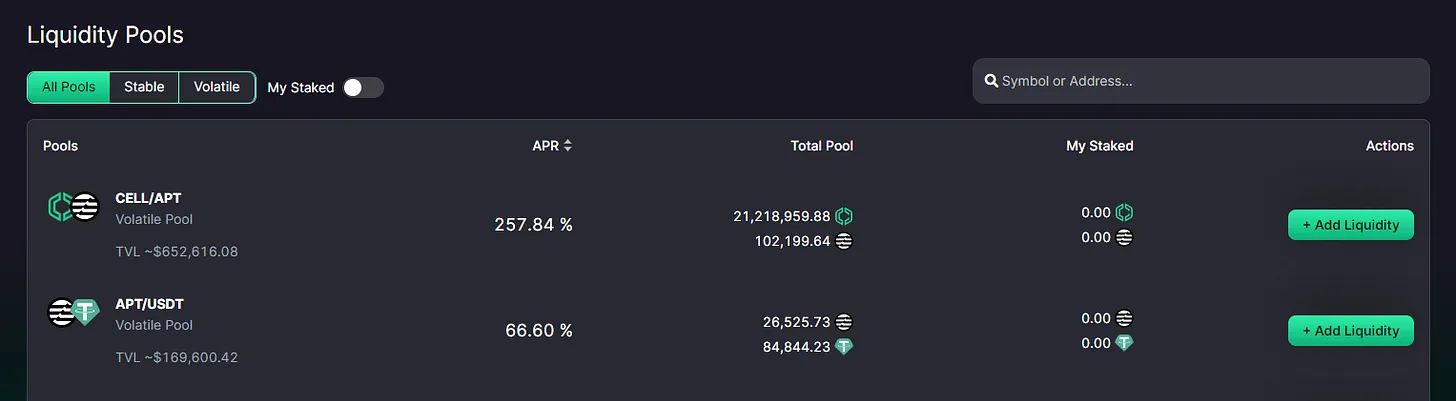Filter by the Volatile tab

[217, 87]
